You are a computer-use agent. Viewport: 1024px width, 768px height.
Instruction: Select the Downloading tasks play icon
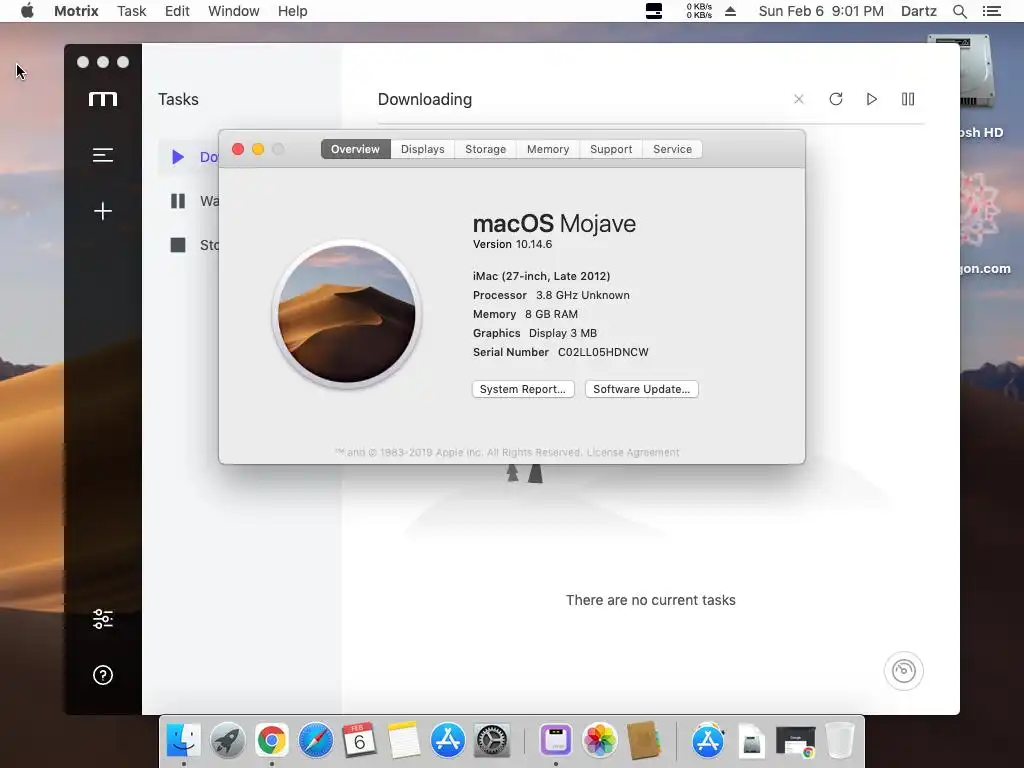point(178,157)
